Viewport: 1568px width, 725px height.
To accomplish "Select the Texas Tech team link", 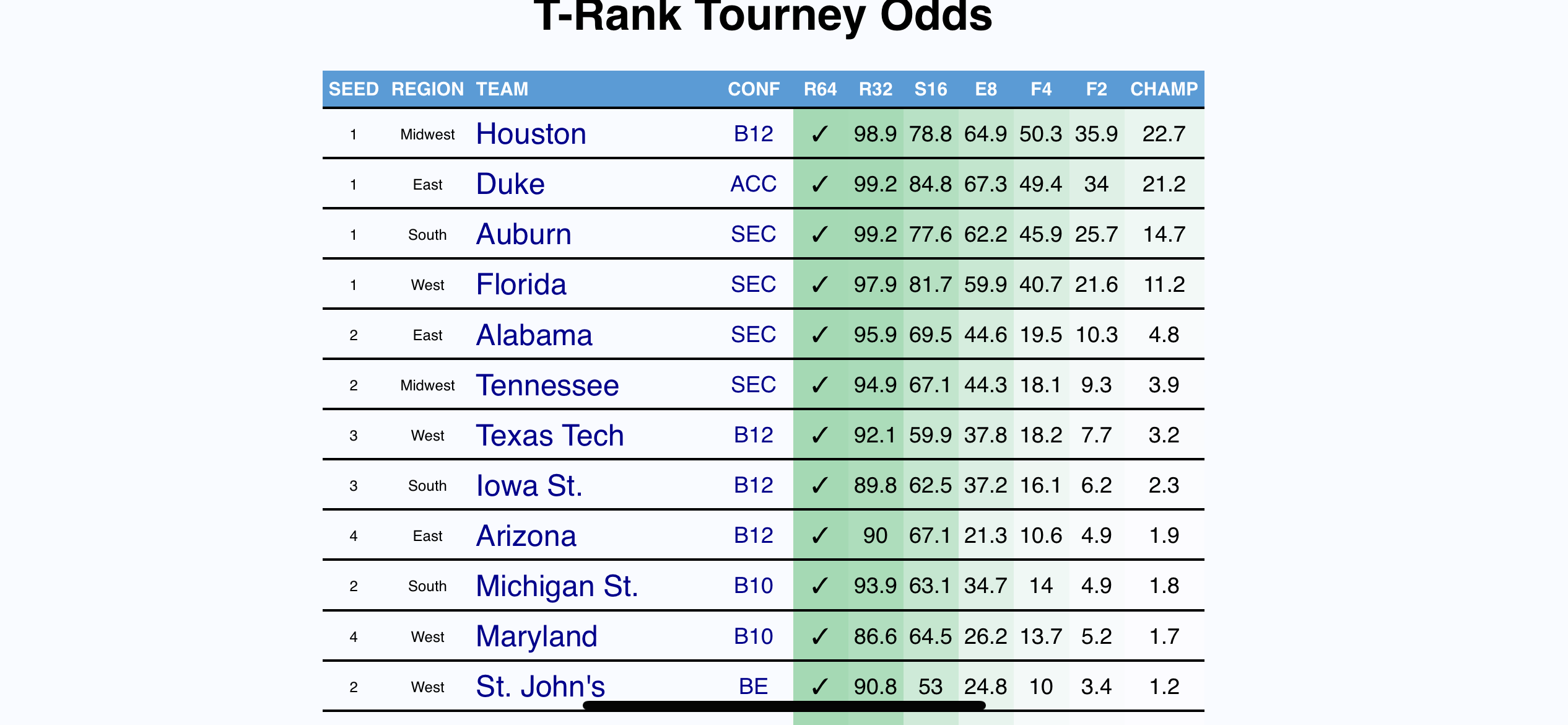I will (x=549, y=435).
